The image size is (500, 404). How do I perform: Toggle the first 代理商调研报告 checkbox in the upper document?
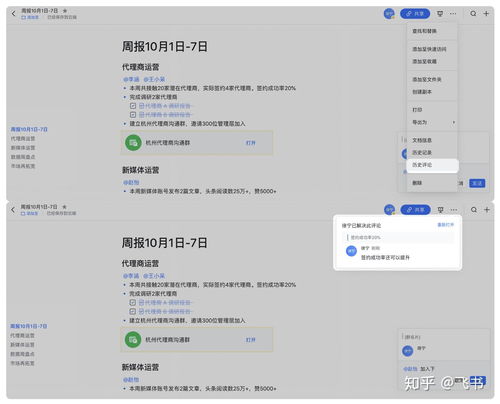(x=133, y=106)
